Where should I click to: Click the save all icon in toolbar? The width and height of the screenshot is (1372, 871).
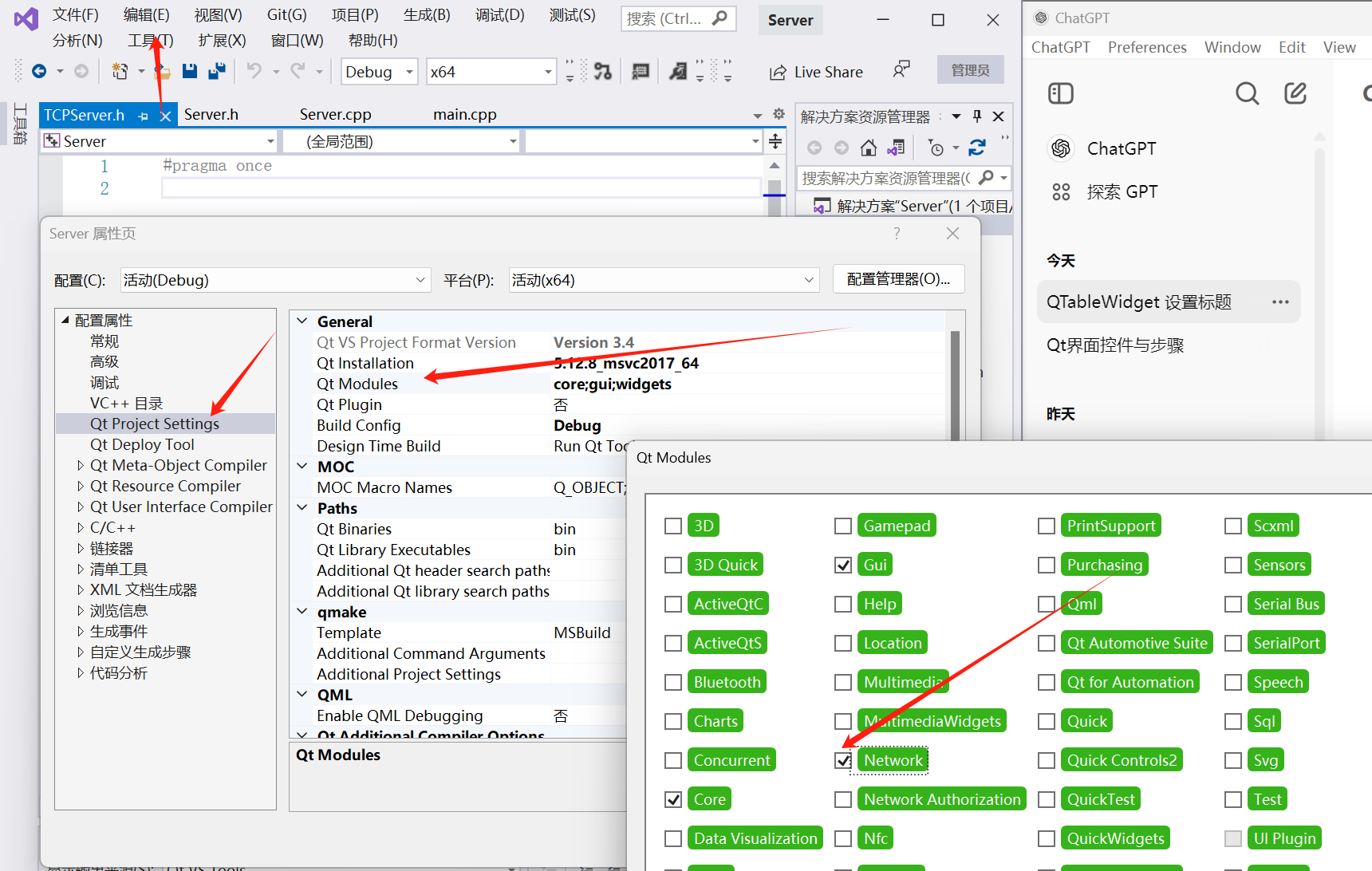tap(216, 72)
